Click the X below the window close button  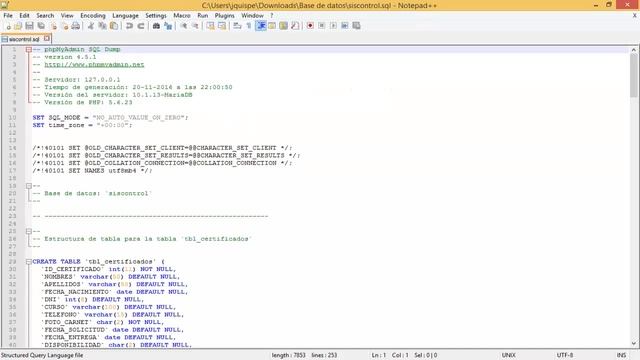pos(635,16)
